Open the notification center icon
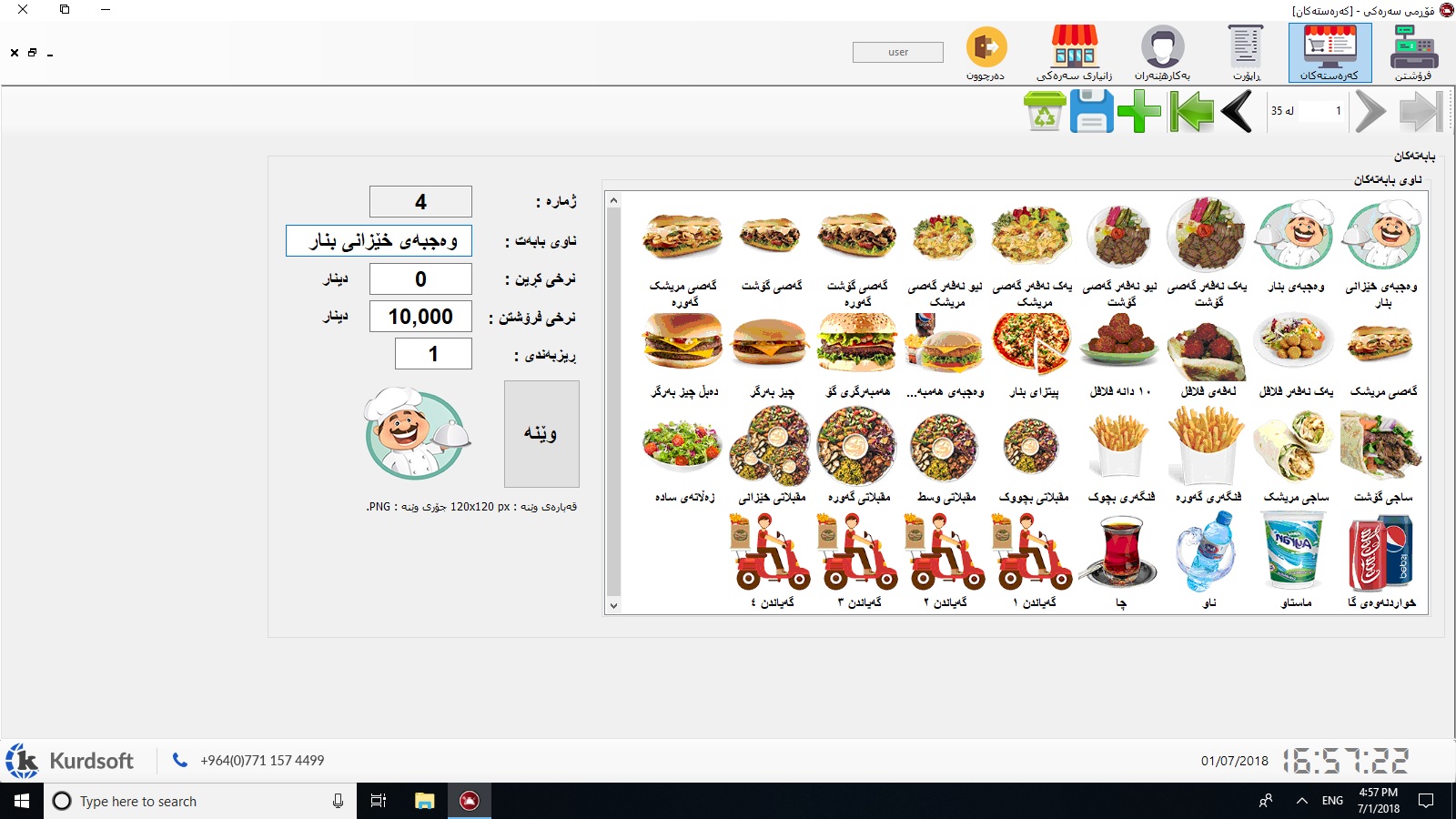Screen dimensions: 1456x819 pos(1426,801)
